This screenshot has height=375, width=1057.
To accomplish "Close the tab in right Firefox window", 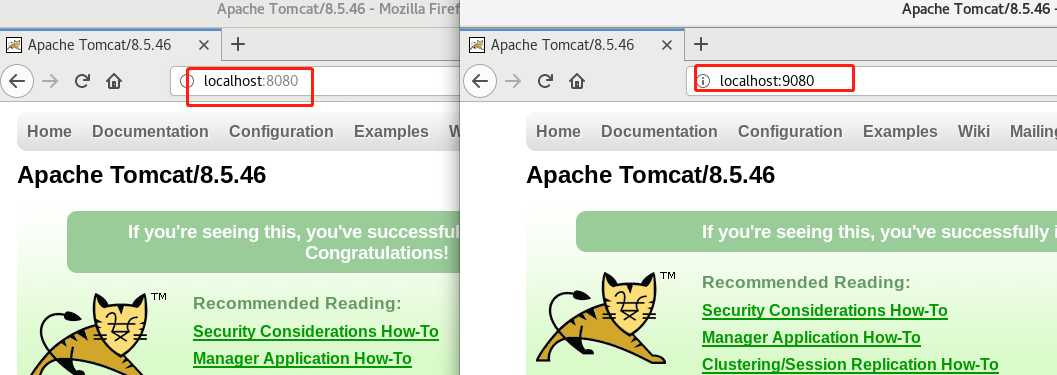I will point(667,45).
